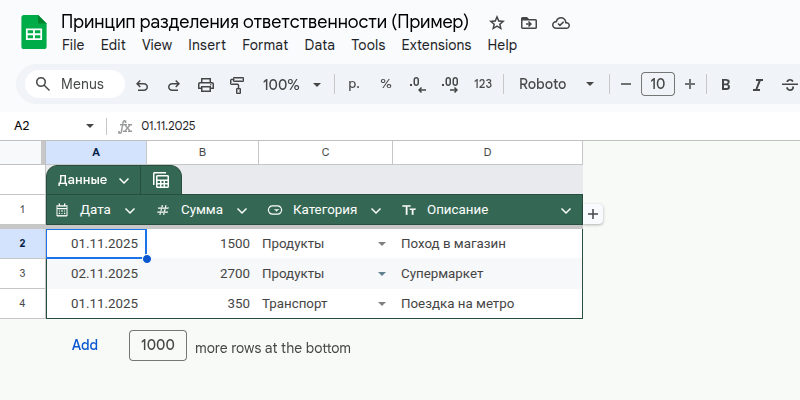Select row 3 header

[x=22, y=273]
